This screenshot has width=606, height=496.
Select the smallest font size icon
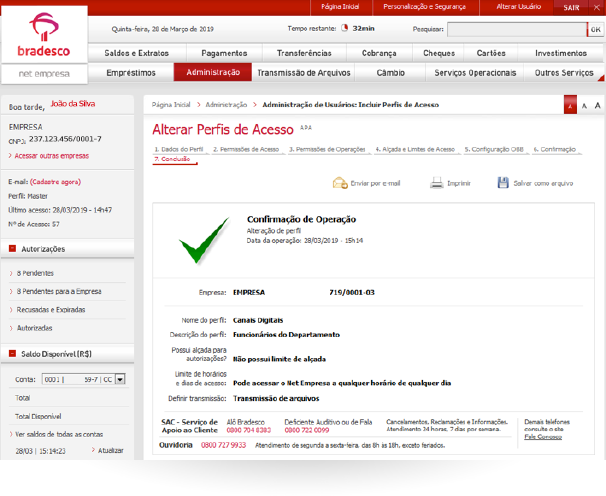point(569,105)
